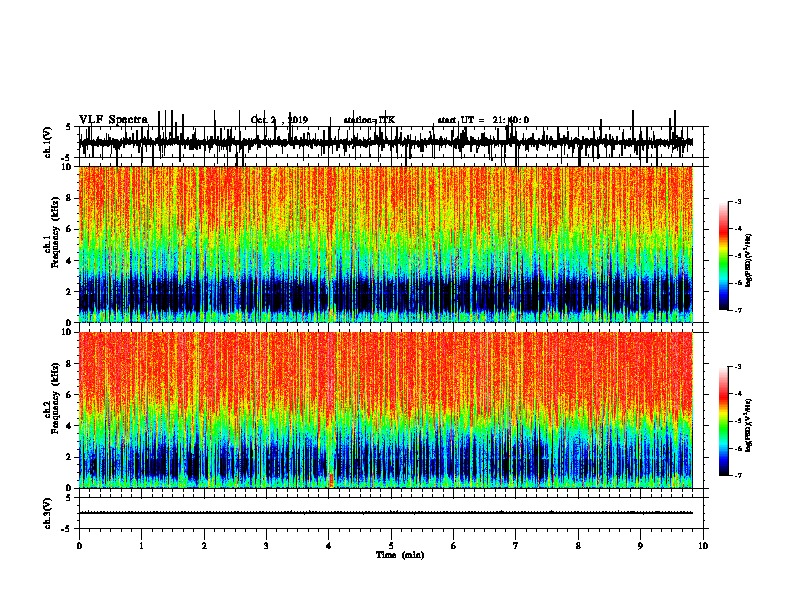This screenshot has width=792, height=612.
Task: Click the ch.1 voltage waveform trace
Action: (x=386, y=142)
